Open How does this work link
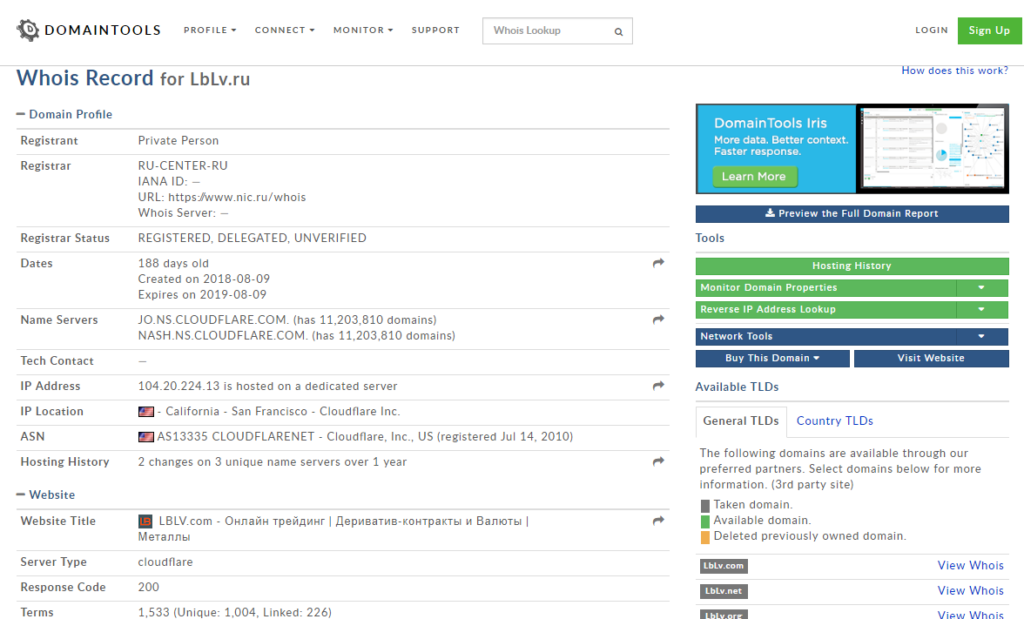The width and height of the screenshot is (1024, 619). click(955, 71)
